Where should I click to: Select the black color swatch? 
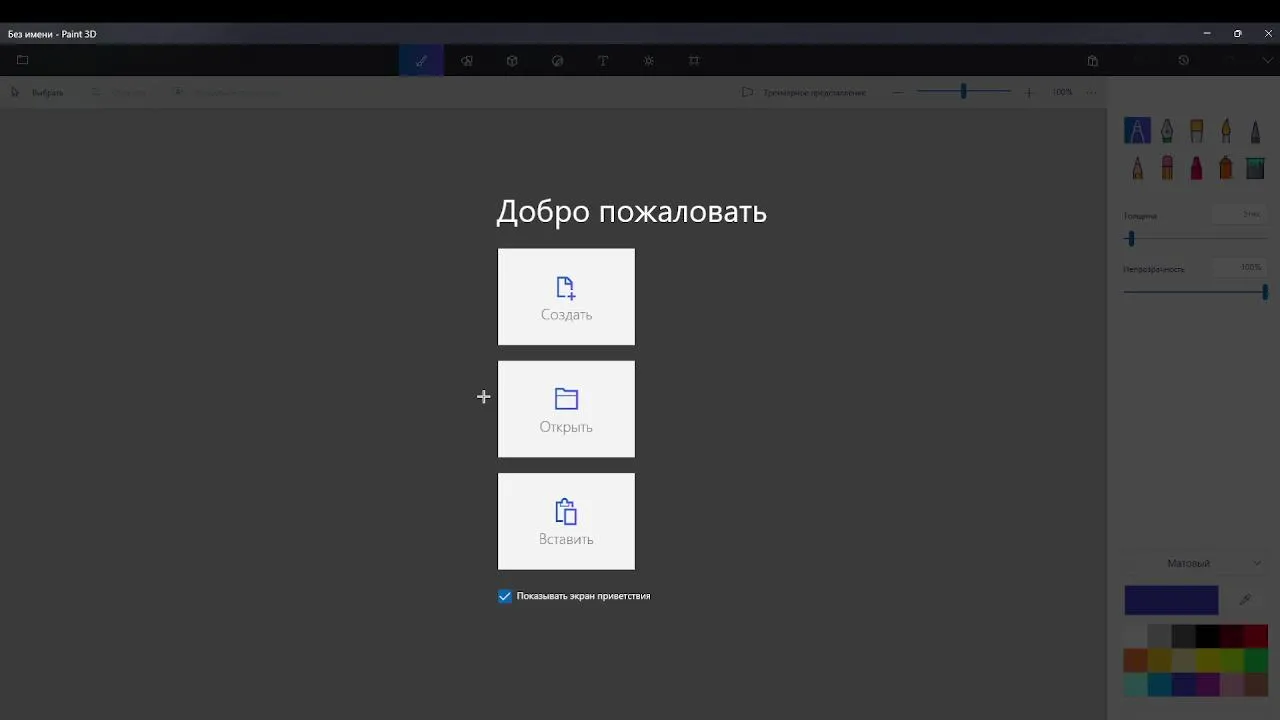(1208, 636)
